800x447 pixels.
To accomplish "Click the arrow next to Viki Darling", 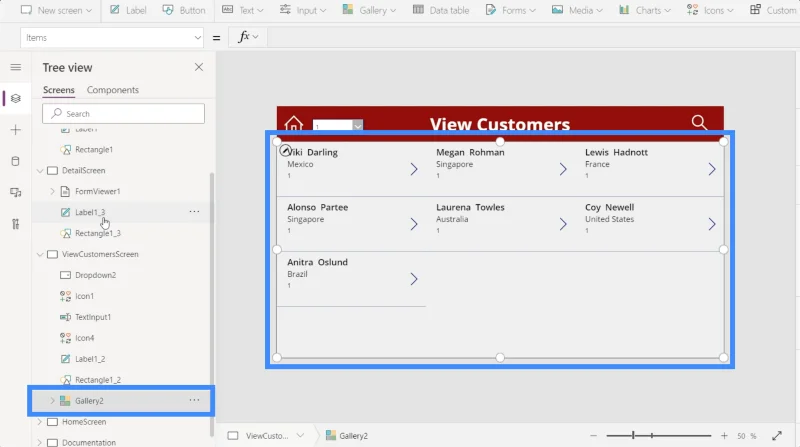I will (414, 169).
